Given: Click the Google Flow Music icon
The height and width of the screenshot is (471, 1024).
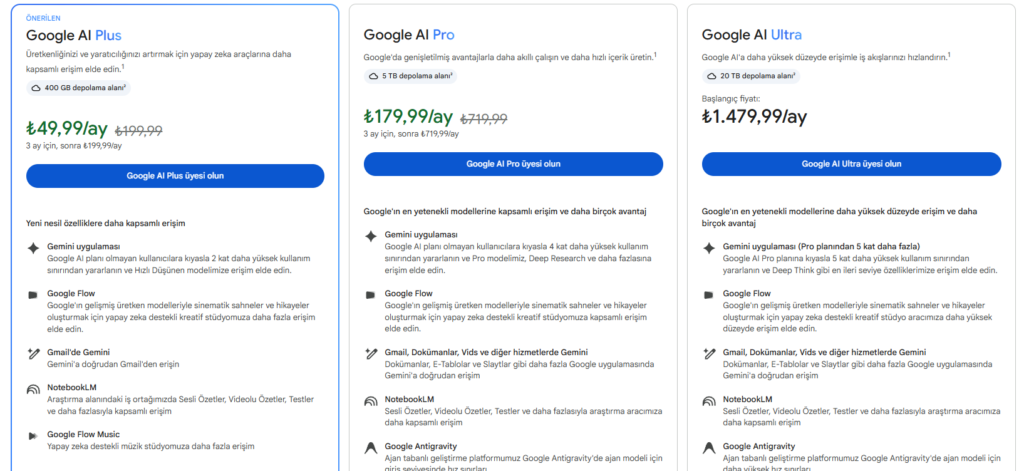Looking at the screenshot, I should (33, 436).
